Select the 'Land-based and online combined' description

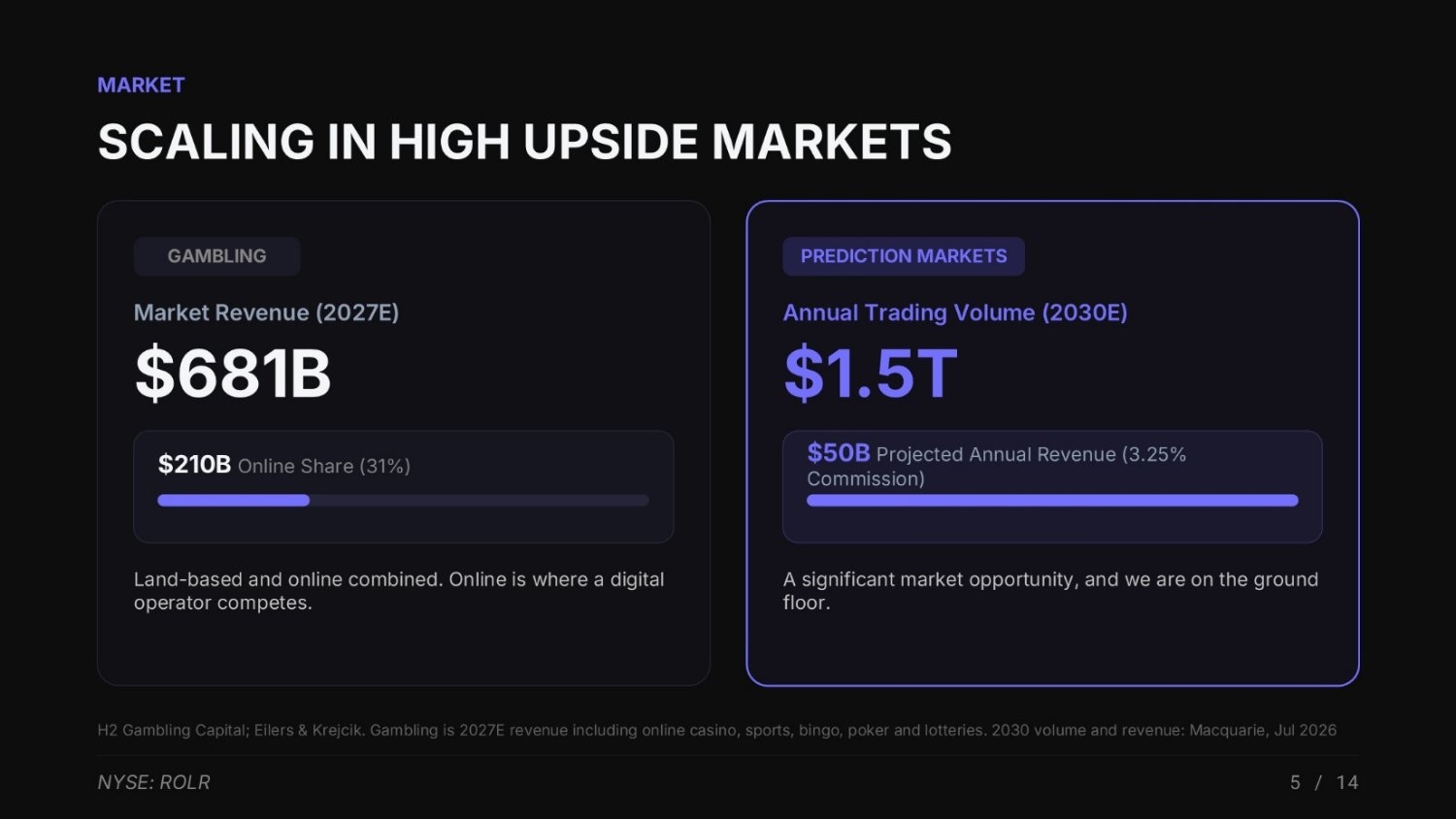pos(399,591)
